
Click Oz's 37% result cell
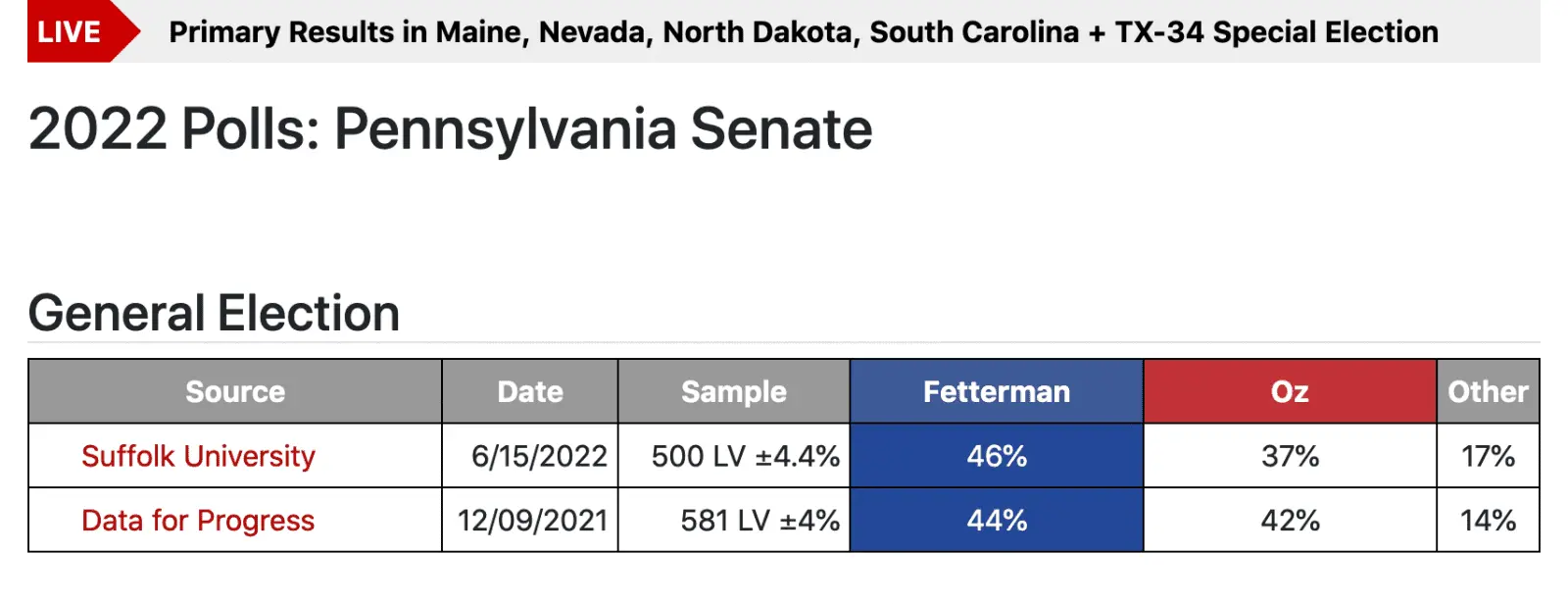(x=1290, y=456)
